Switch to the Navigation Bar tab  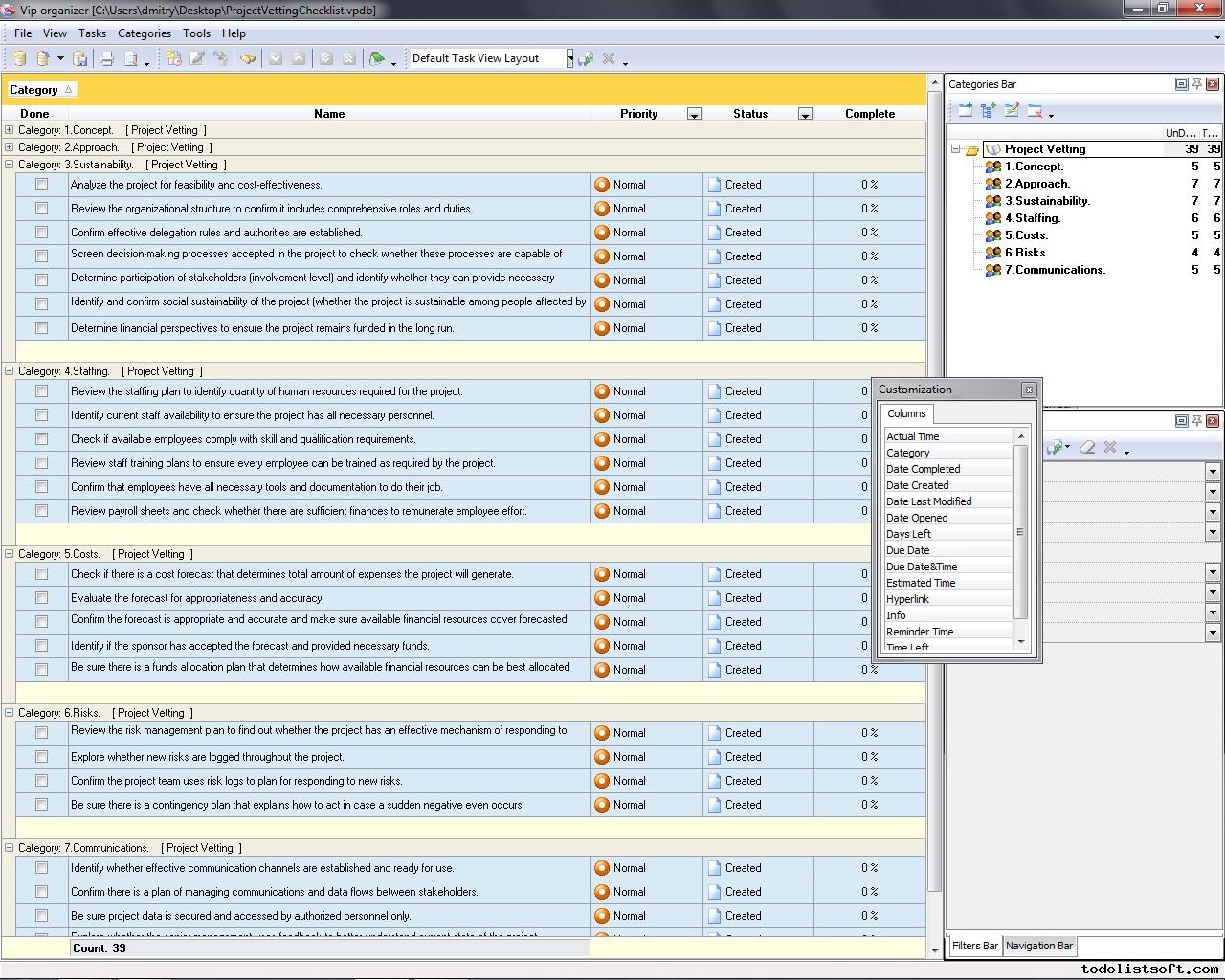1038,946
